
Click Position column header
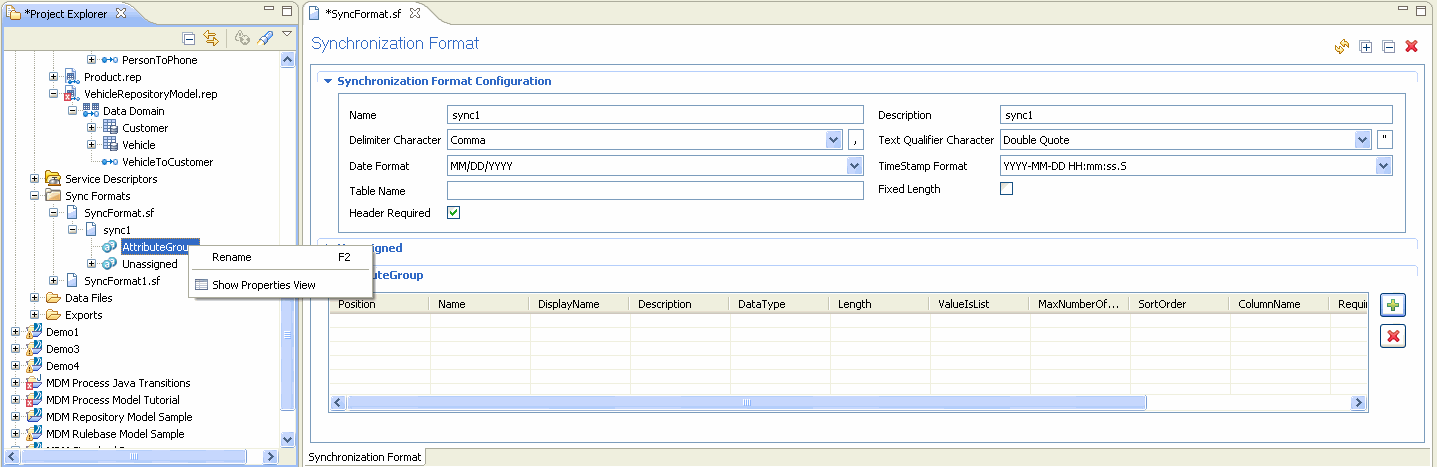380,304
